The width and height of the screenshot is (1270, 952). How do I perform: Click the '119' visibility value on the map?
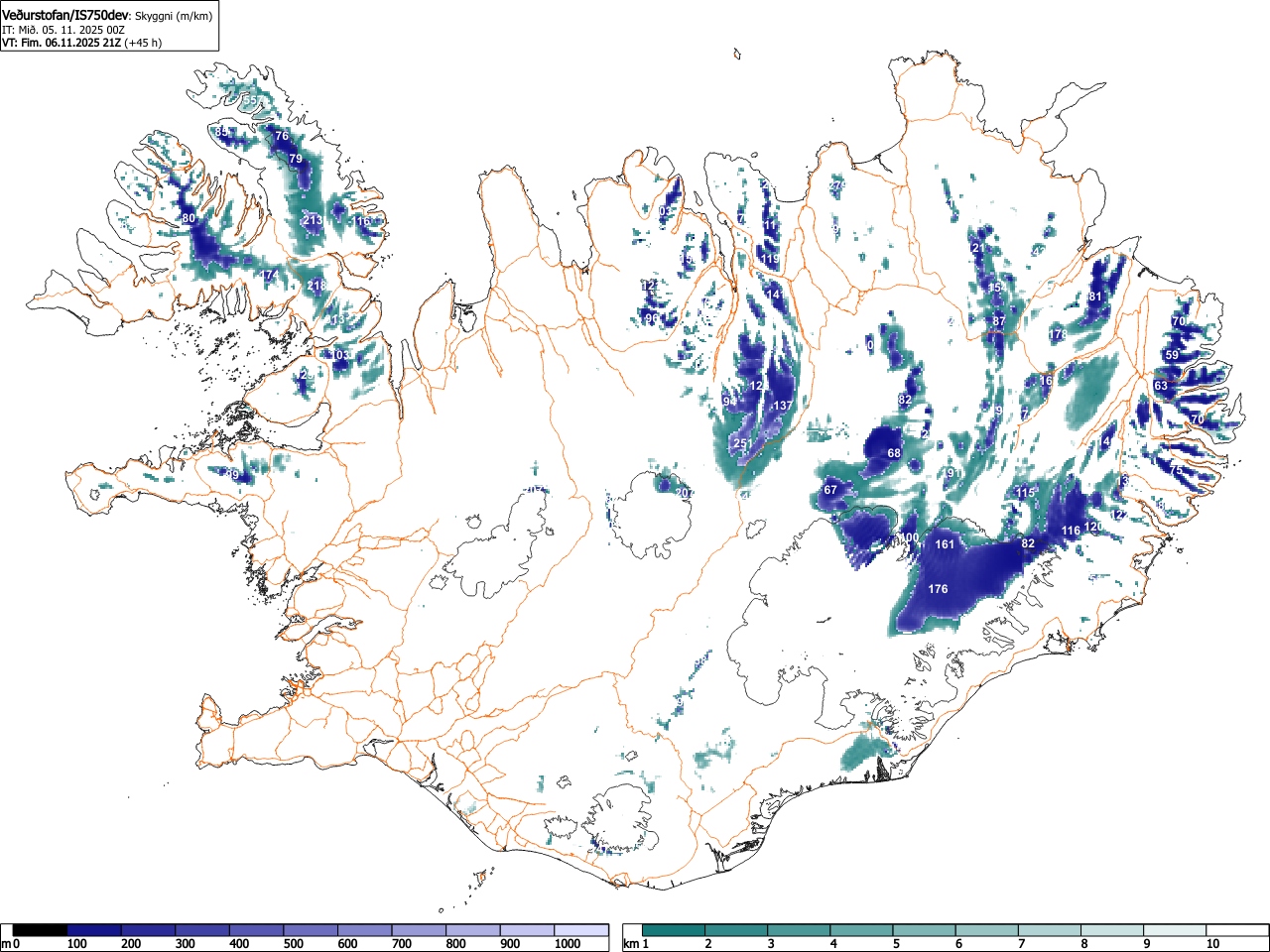click(770, 259)
